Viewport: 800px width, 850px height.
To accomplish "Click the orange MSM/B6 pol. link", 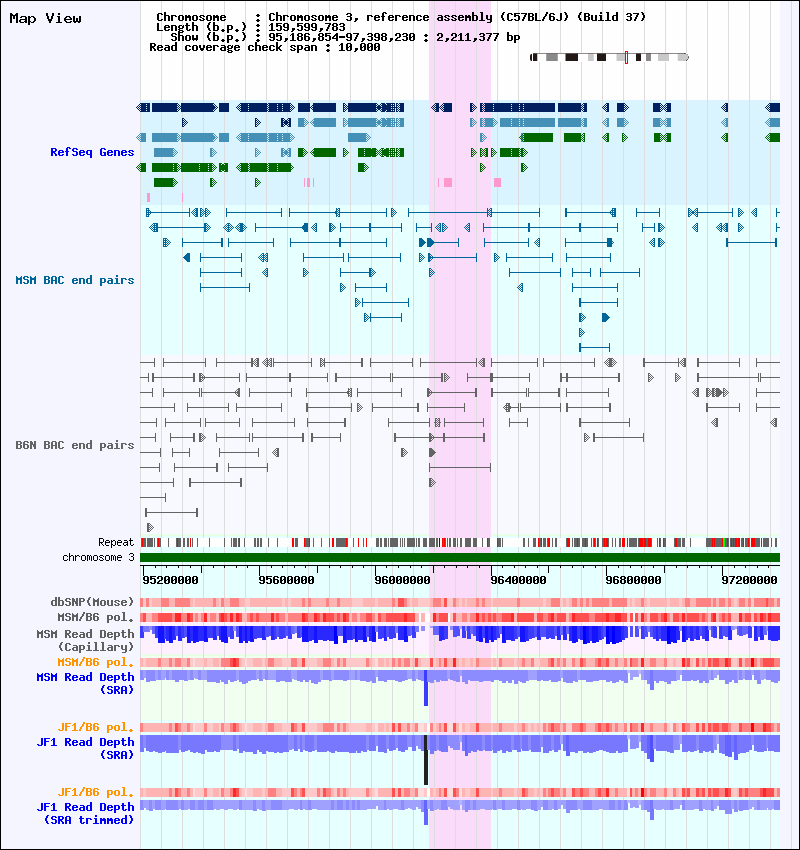I will pos(95,662).
